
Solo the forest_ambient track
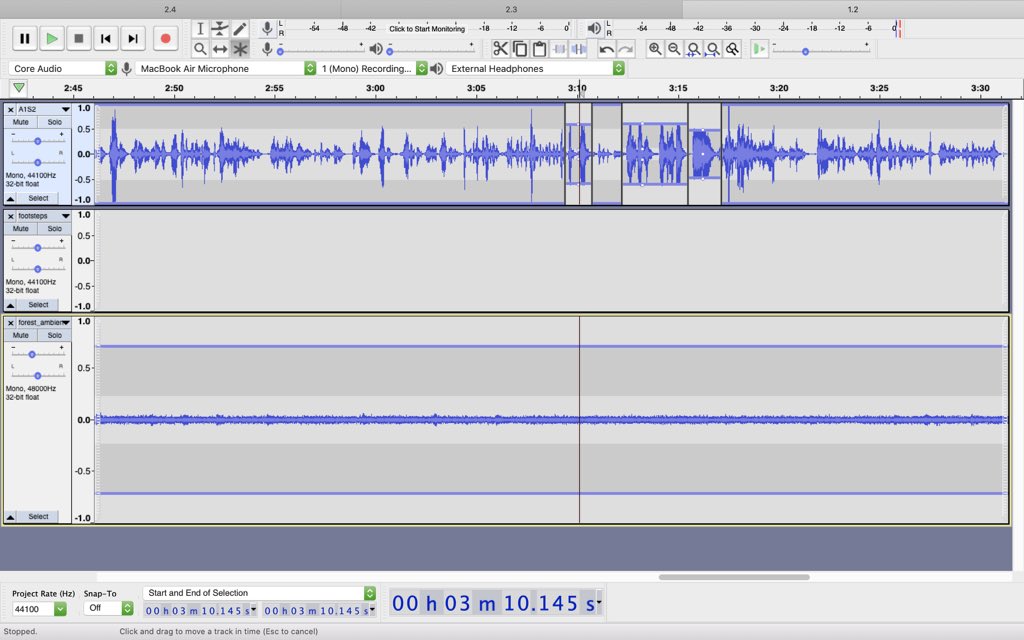(x=54, y=335)
